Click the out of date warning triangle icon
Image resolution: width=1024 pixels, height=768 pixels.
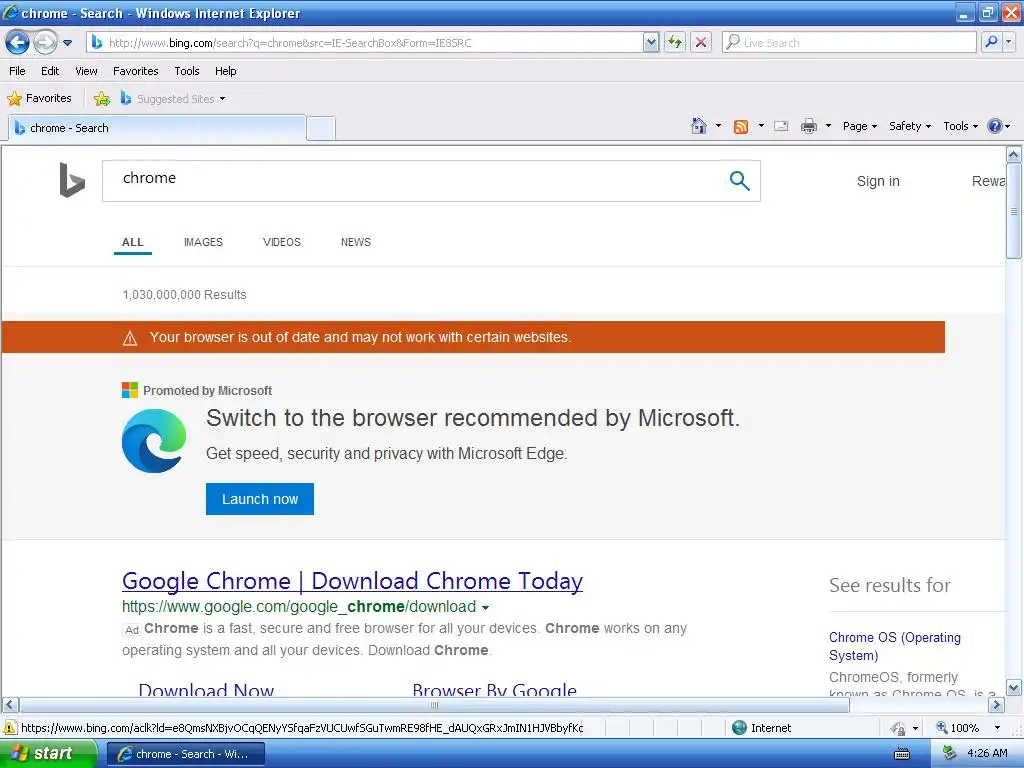coord(130,338)
